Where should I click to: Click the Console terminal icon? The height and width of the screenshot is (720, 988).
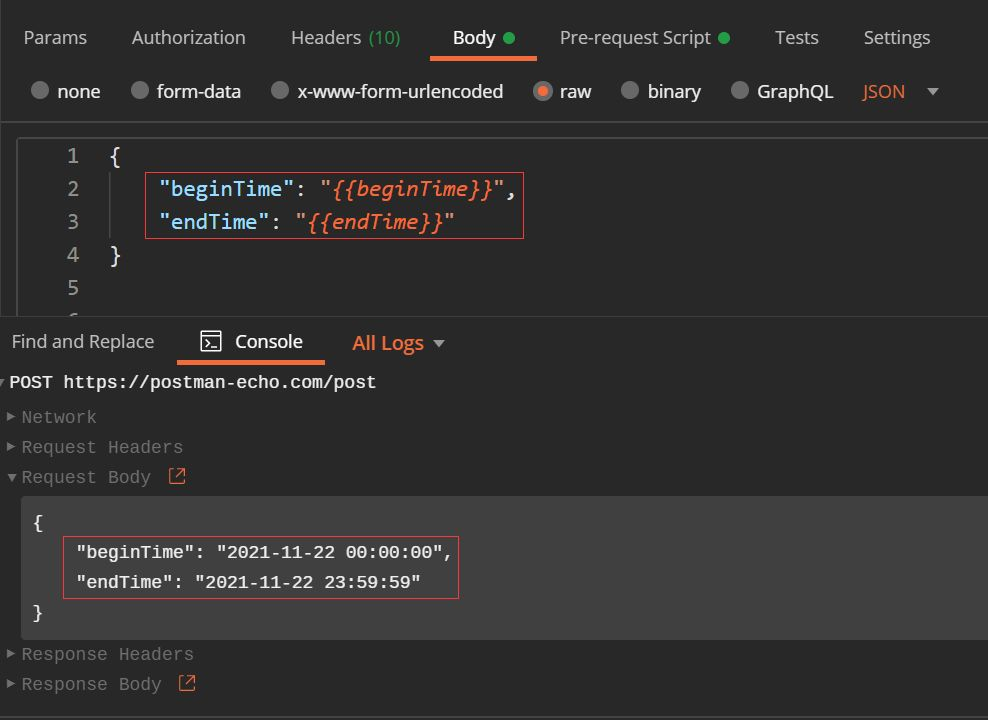point(211,342)
